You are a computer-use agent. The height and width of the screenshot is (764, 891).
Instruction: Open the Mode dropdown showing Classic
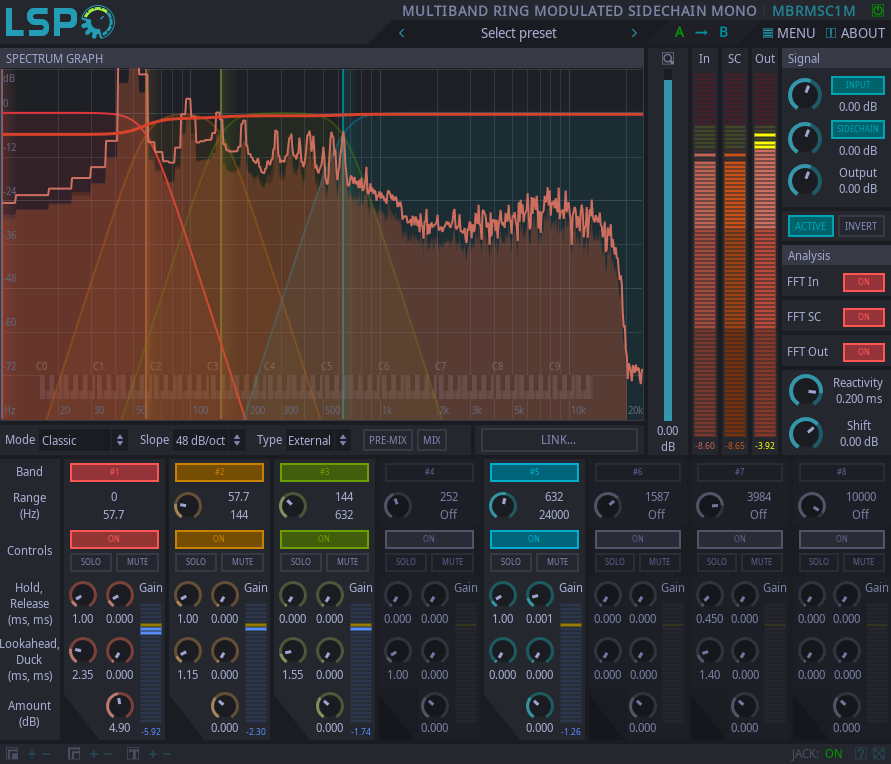(82, 440)
